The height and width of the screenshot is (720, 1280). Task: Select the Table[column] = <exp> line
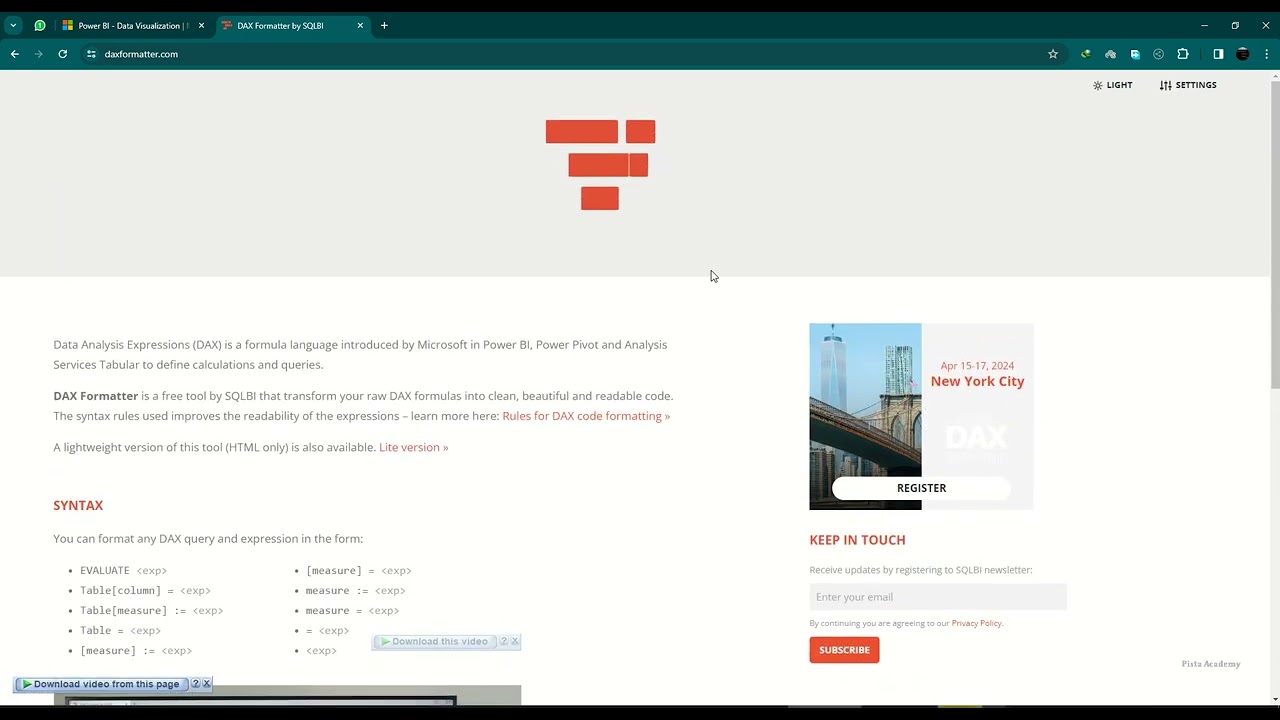tap(145, 591)
